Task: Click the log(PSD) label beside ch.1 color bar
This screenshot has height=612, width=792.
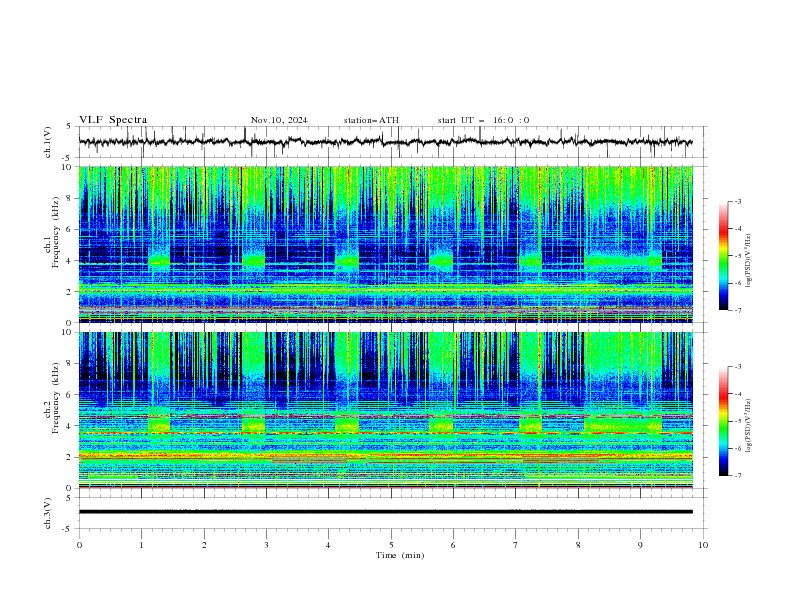Action: [749, 261]
